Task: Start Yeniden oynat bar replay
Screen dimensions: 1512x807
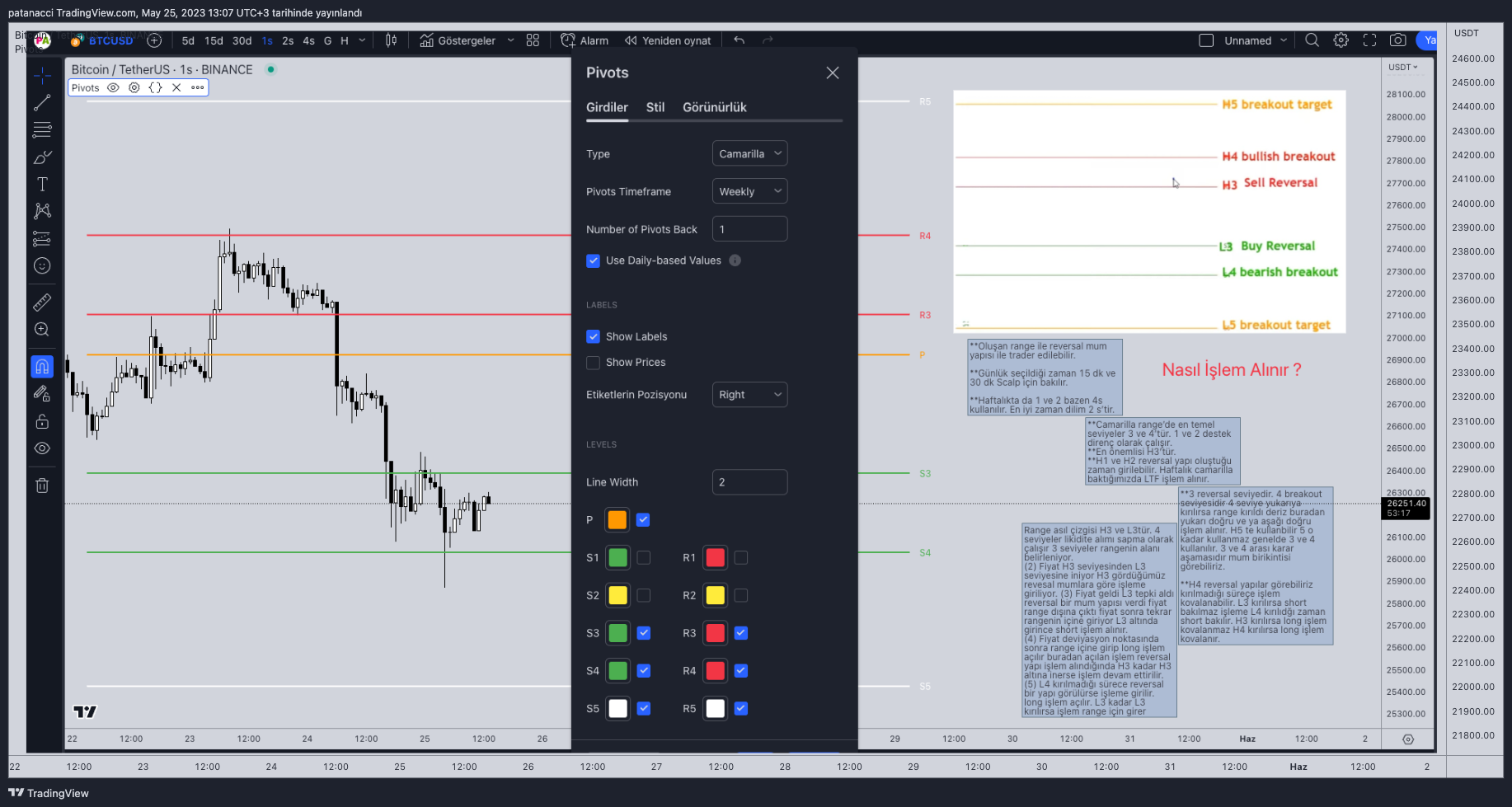Action: click(x=668, y=40)
